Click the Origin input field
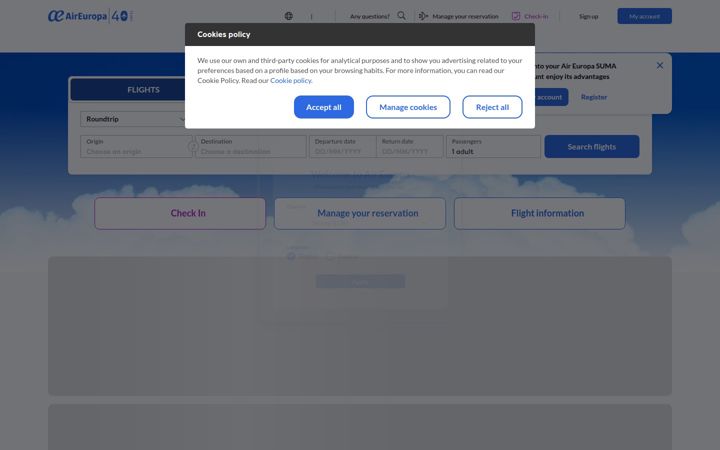The width and height of the screenshot is (720, 450). [x=136, y=146]
